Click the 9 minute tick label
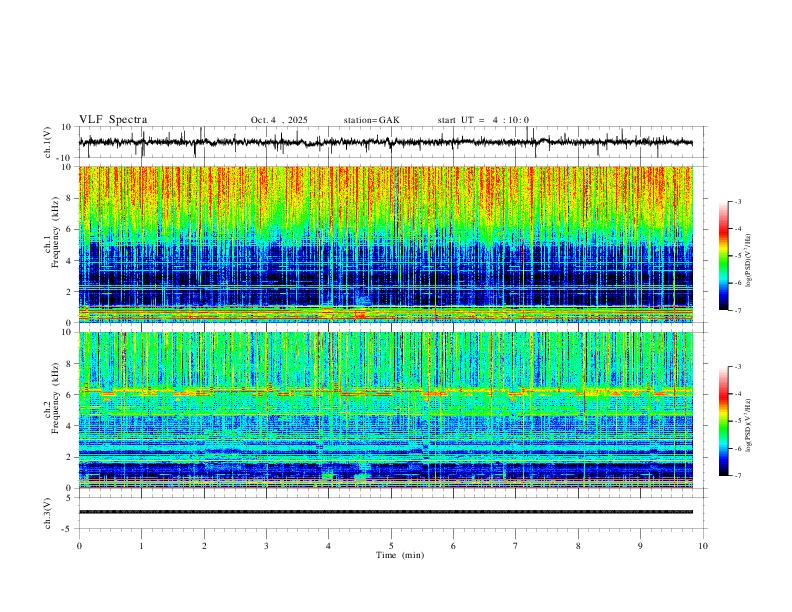792x612 pixels. tap(640, 546)
